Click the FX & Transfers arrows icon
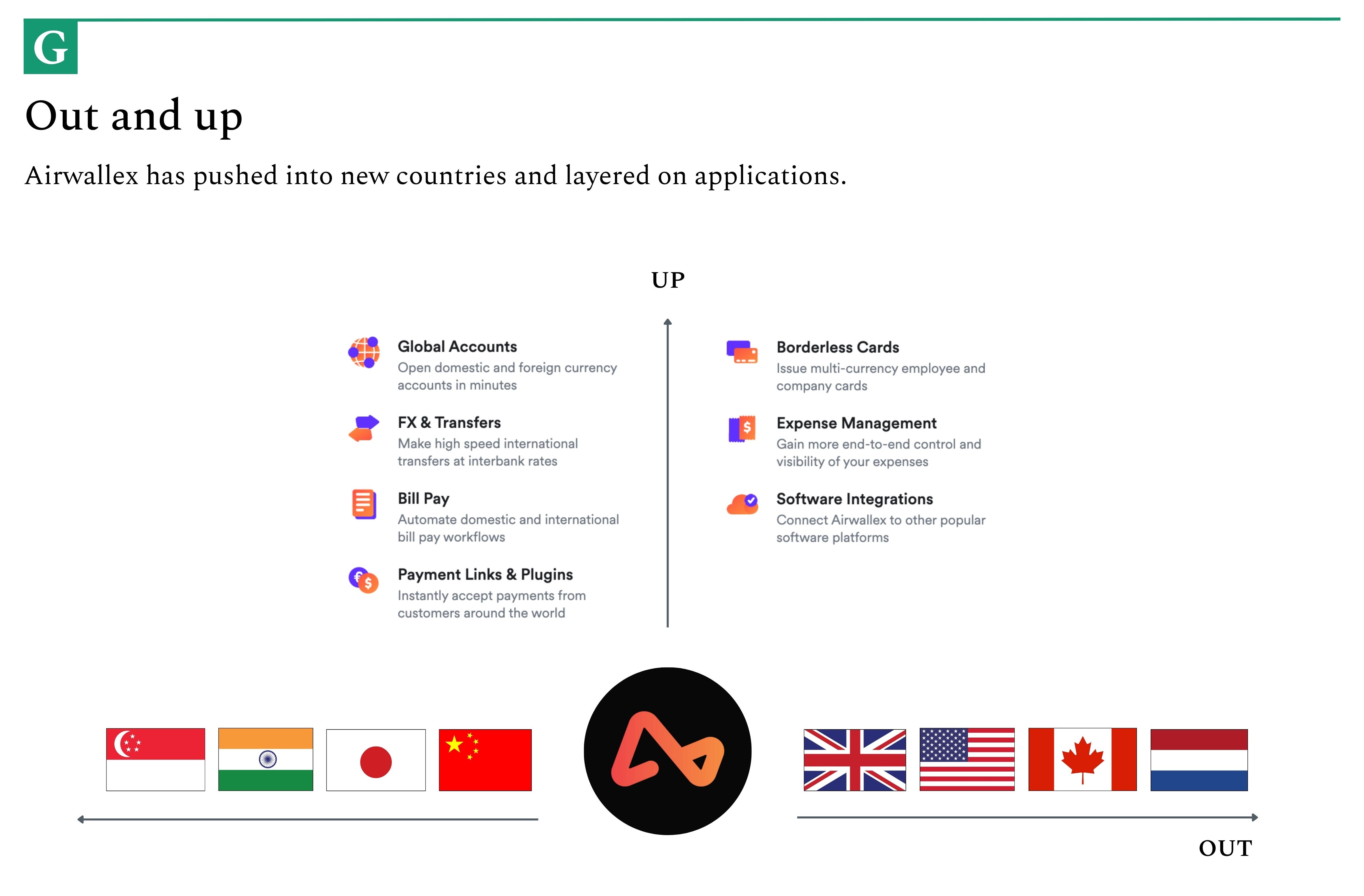 [364, 428]
